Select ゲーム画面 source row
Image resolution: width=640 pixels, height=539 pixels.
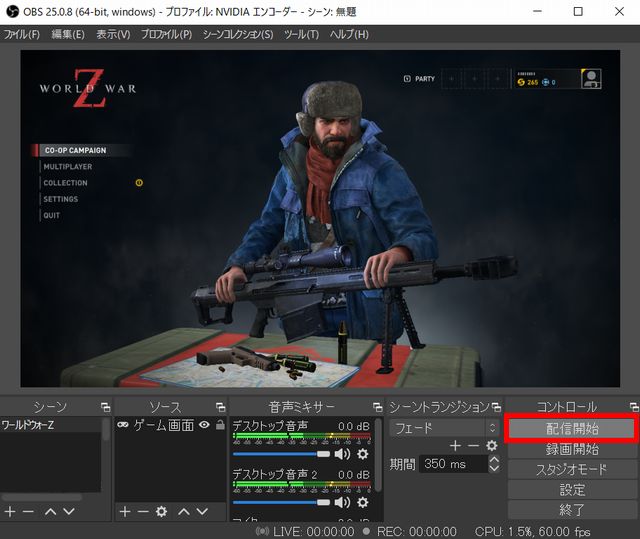click(x=171, y=425)
